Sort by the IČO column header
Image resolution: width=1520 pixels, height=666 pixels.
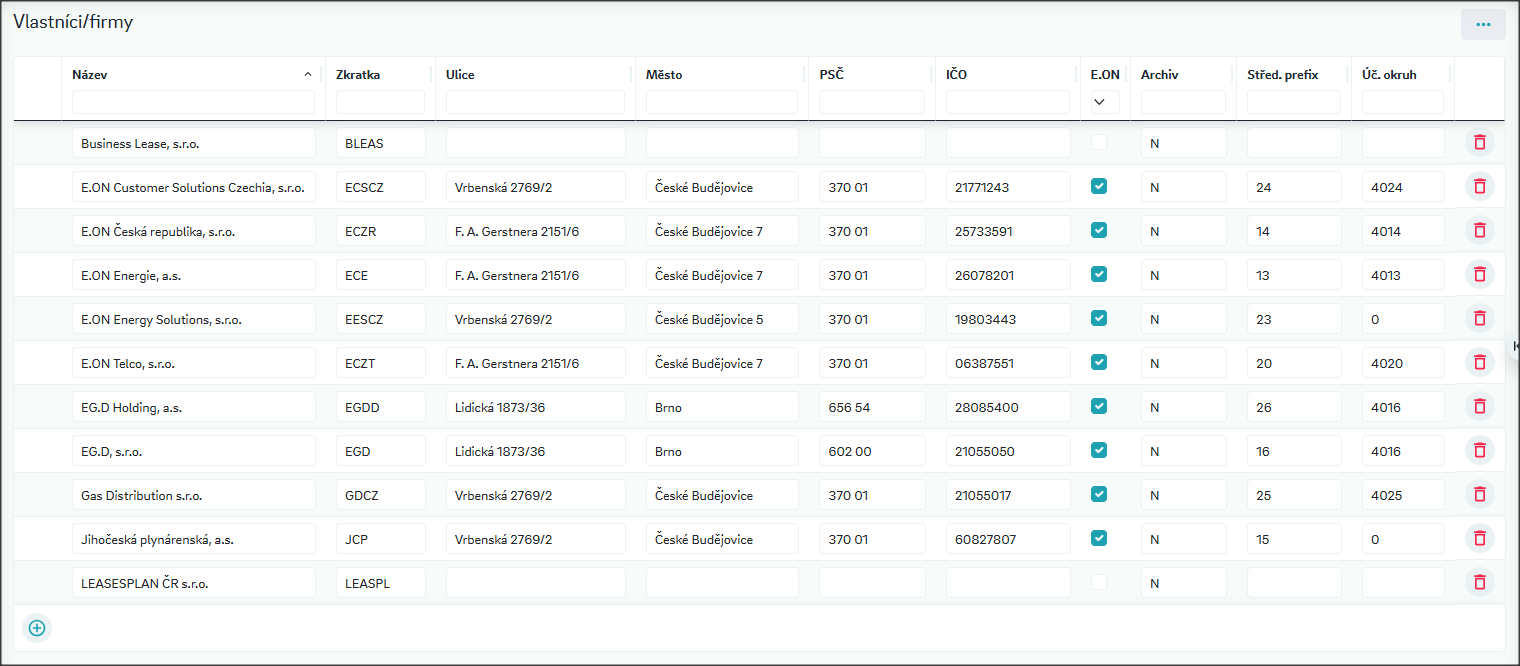[x=956, y=75]
